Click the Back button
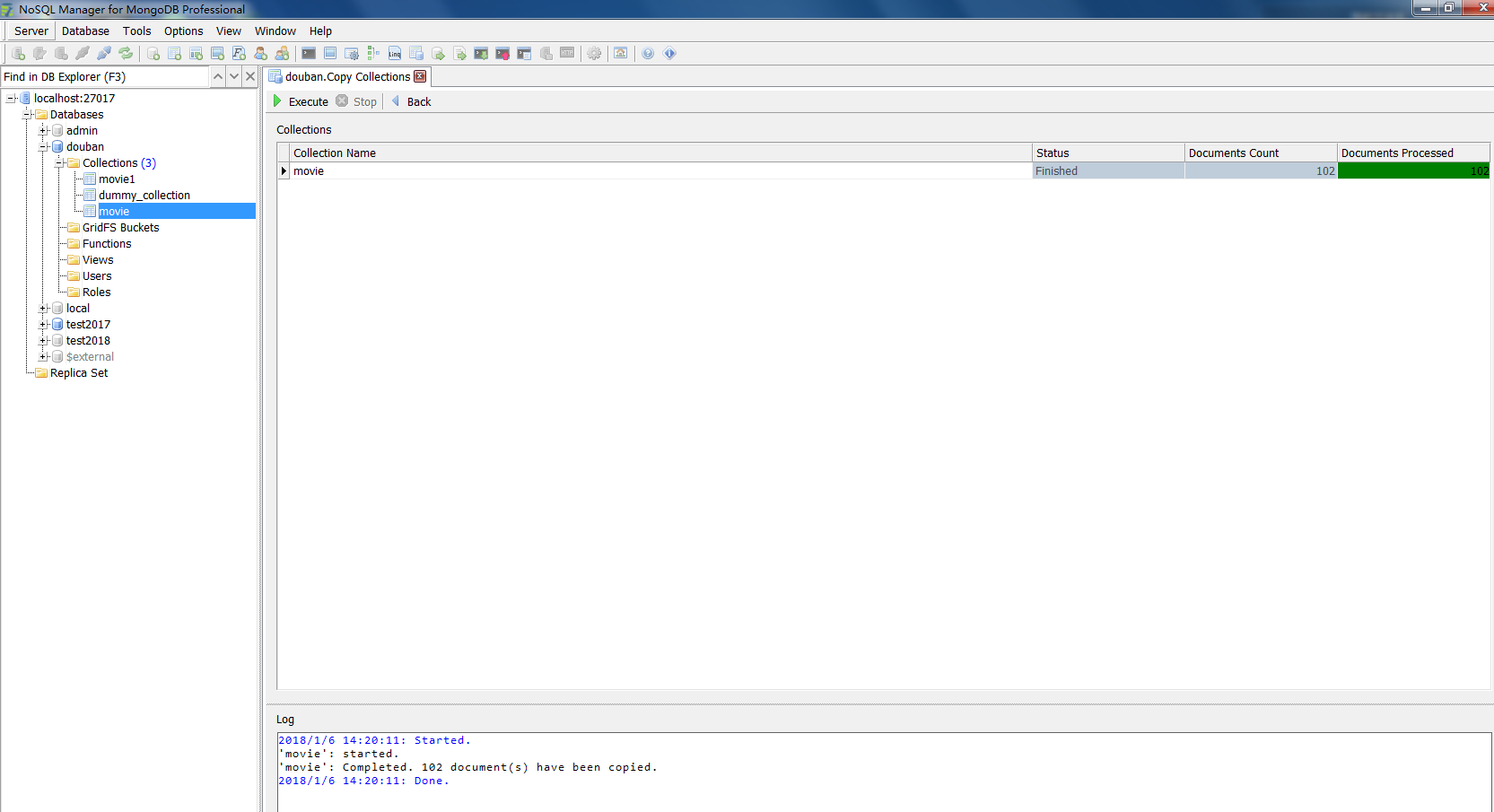 (x=412, y=101)
